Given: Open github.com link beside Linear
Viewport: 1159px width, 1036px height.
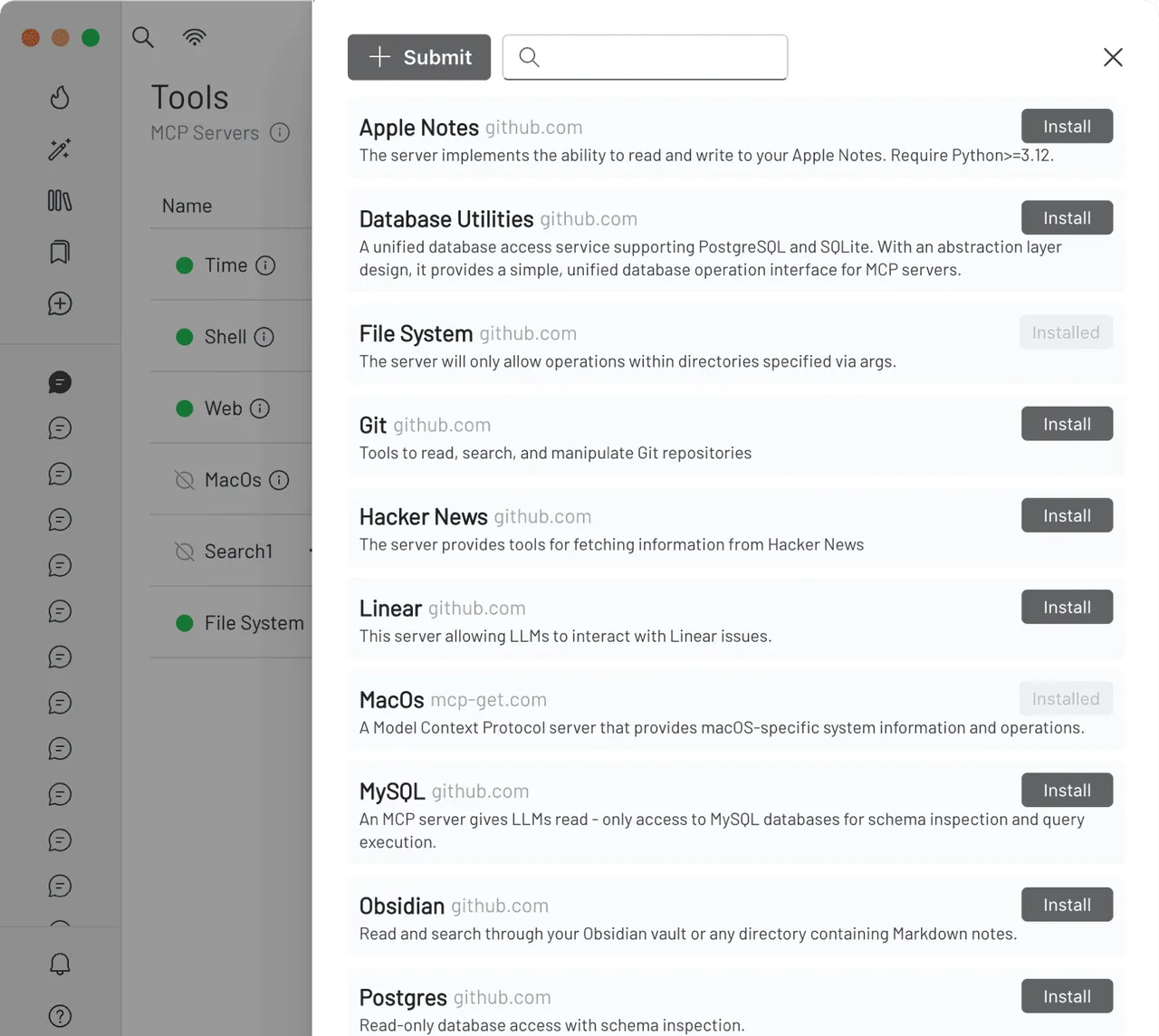Looking at the screenshot, I should click(x=476, y=608).
